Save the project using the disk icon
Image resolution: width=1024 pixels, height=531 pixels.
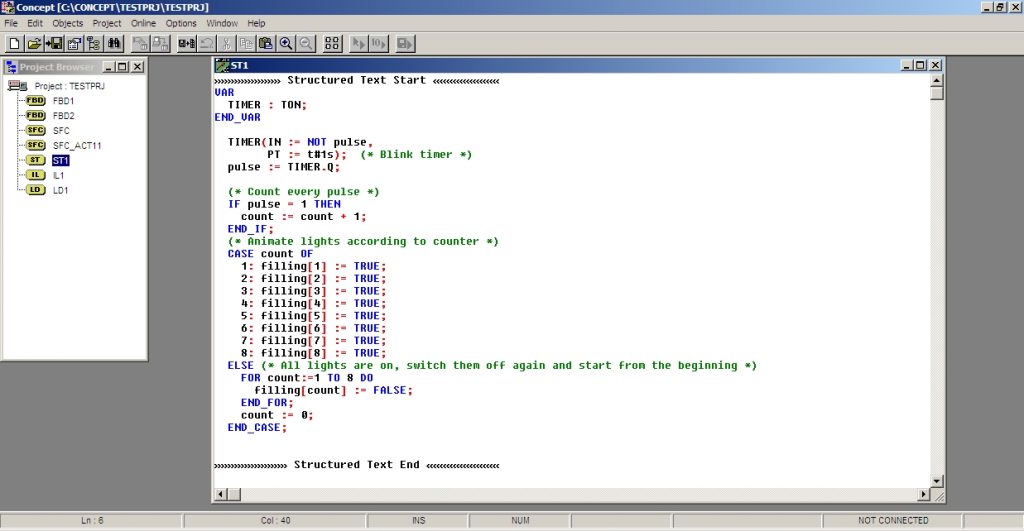click(54, 43)
